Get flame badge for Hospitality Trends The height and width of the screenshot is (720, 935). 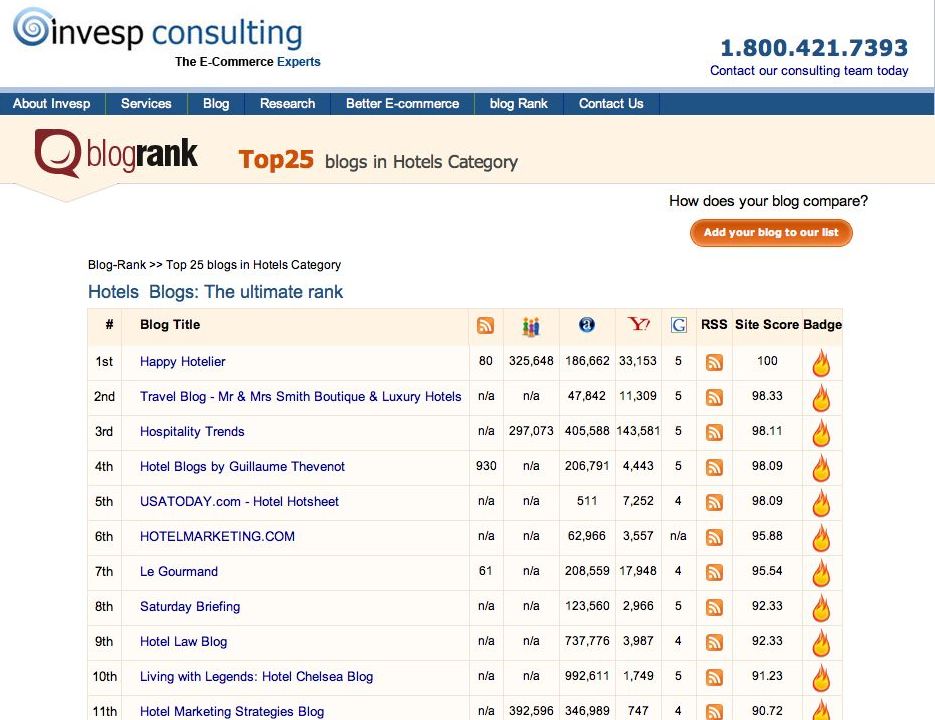point(821,433)
